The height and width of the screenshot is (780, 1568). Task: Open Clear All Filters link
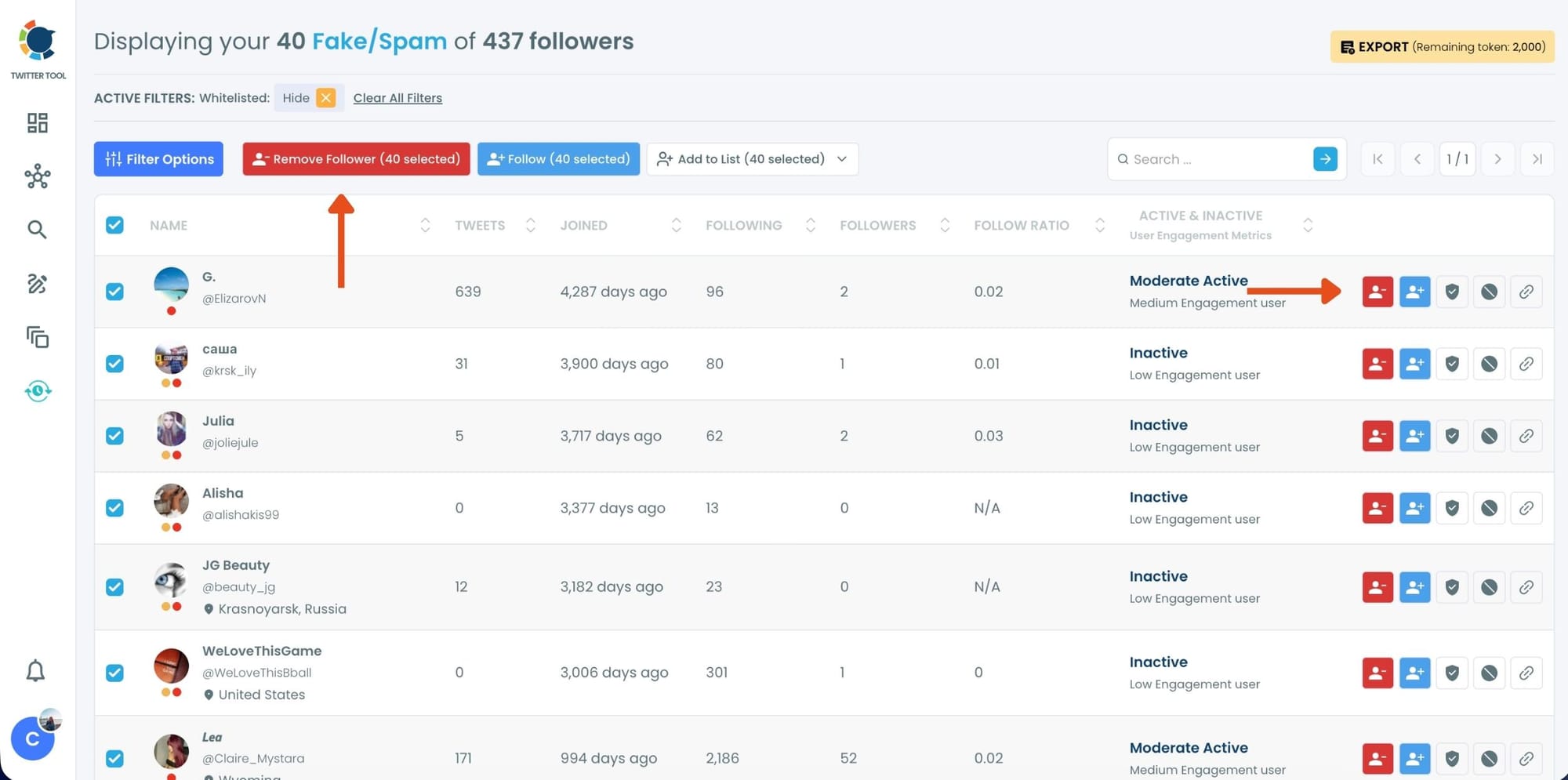coord(397,97)
